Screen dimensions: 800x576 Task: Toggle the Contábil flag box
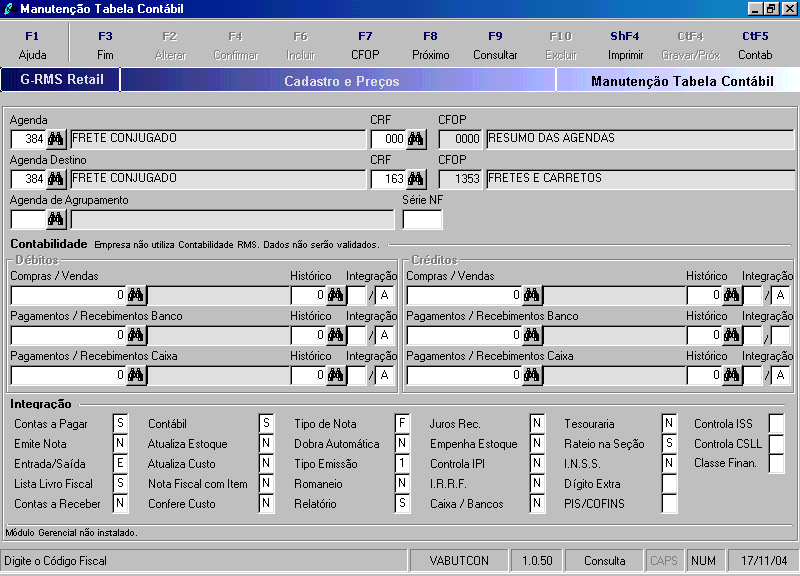click(x=266, y=423)
